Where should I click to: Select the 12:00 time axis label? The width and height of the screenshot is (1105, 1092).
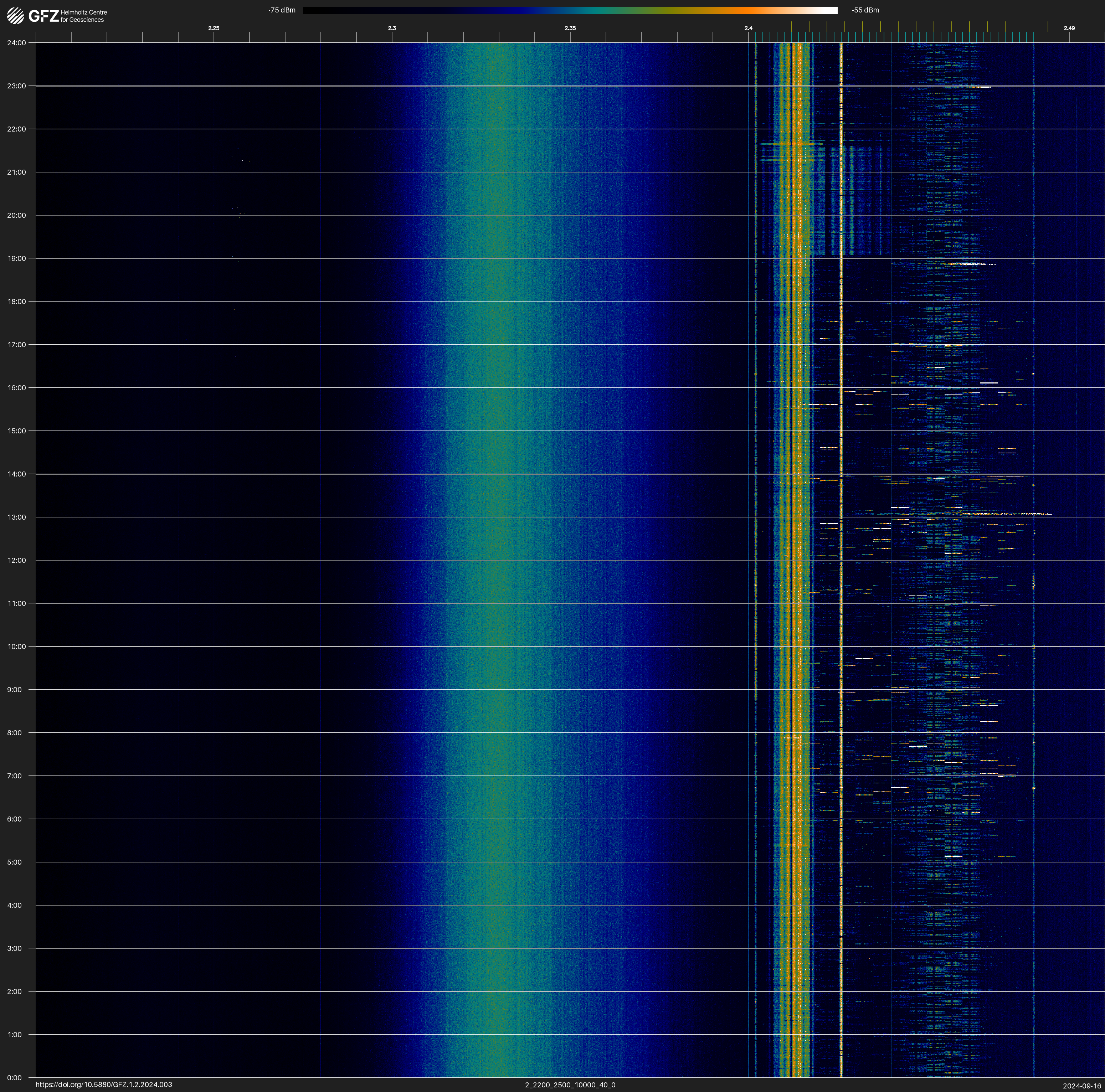coord(17,560)
